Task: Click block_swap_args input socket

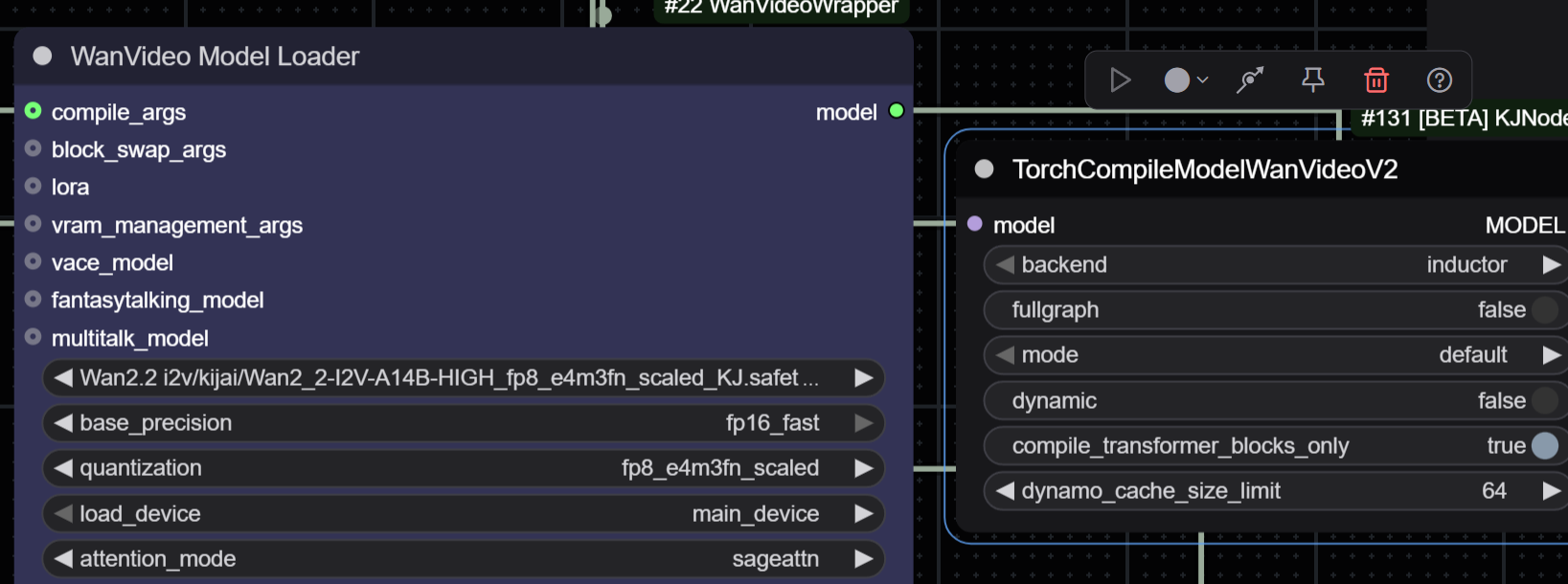Action: (34, 148)
